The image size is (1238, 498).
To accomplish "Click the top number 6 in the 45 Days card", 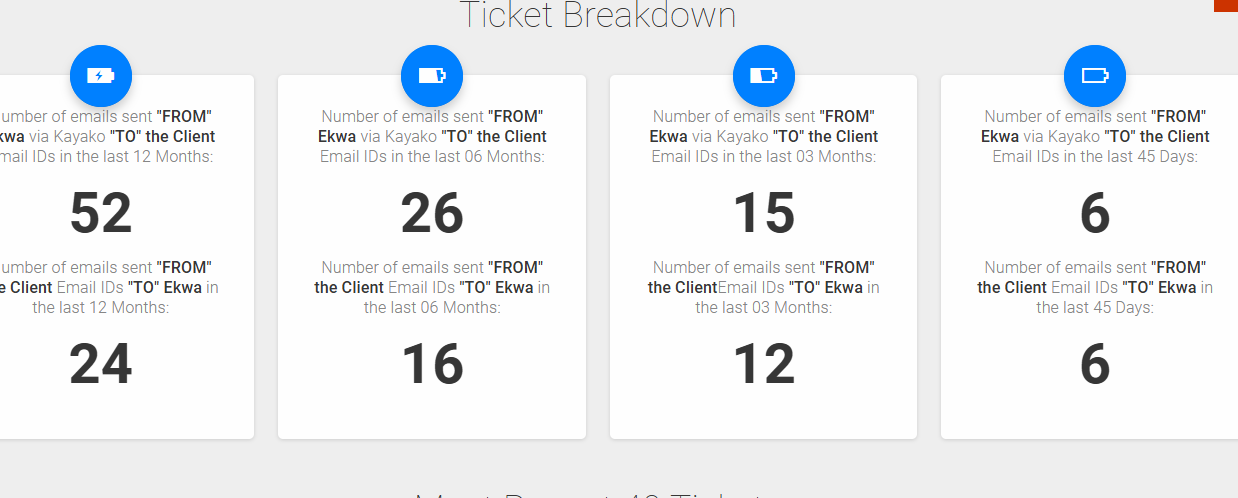I will pyautogui.click(x=1095, y=214).
